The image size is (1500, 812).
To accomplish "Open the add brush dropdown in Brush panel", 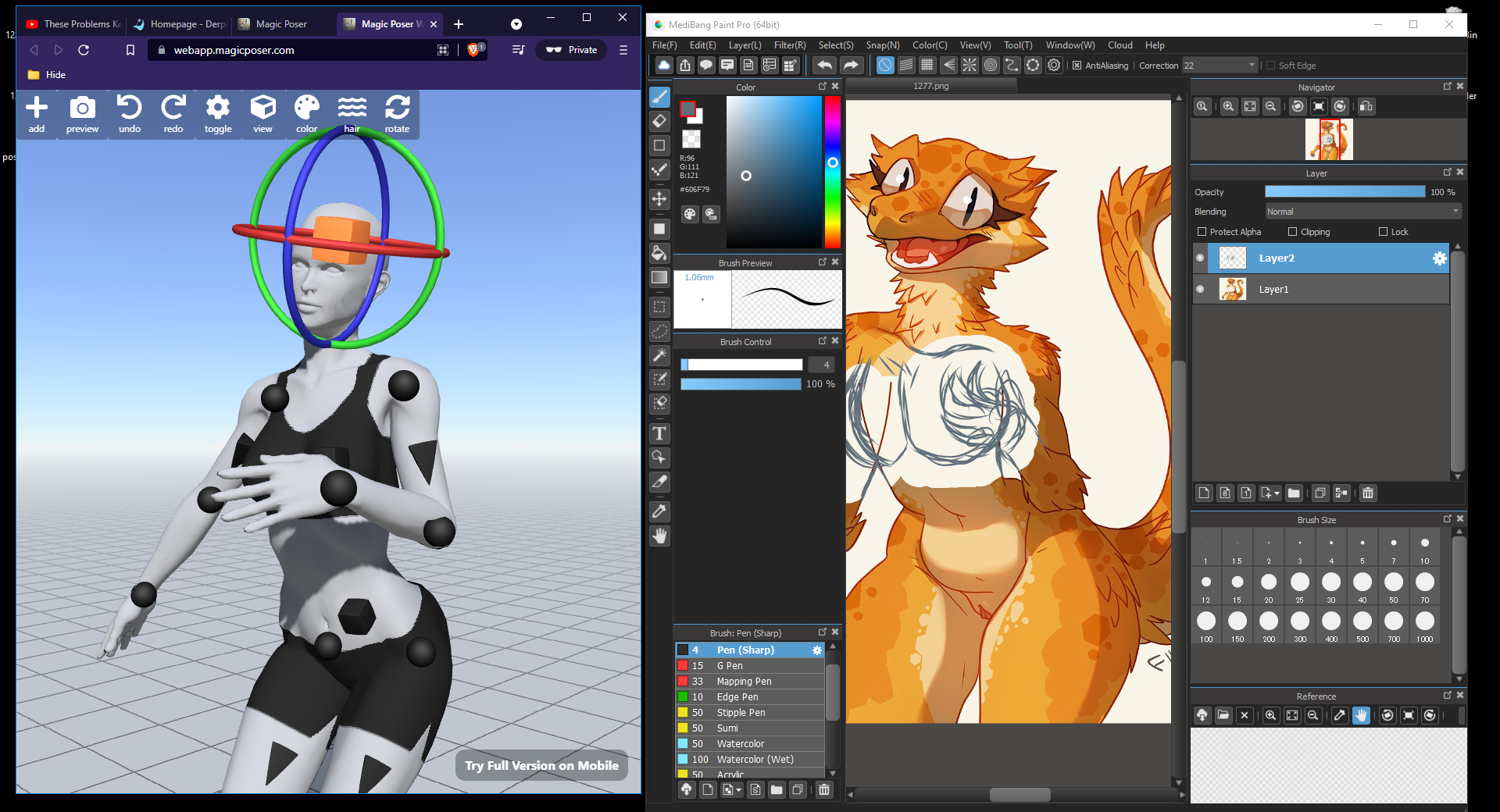I will point(738,790).
